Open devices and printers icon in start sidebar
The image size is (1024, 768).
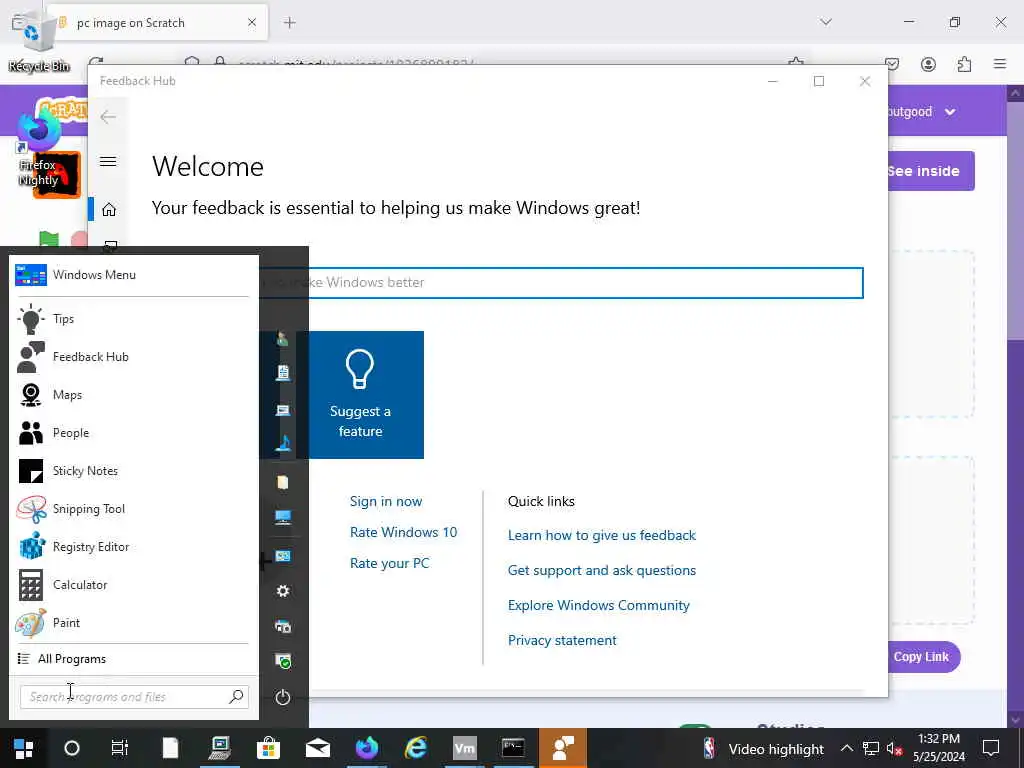pos(283,627)
